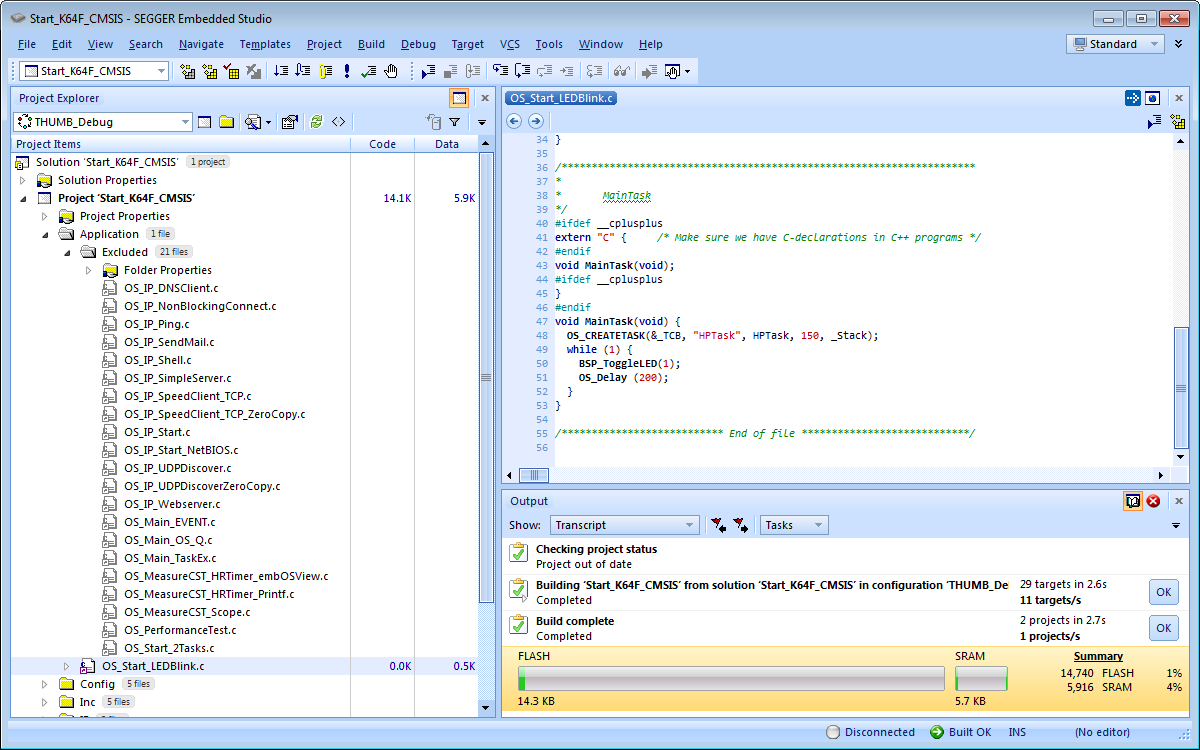
Task: Click the funnel filter icon in Project Explorer
Action: click(x=455, y=122)
